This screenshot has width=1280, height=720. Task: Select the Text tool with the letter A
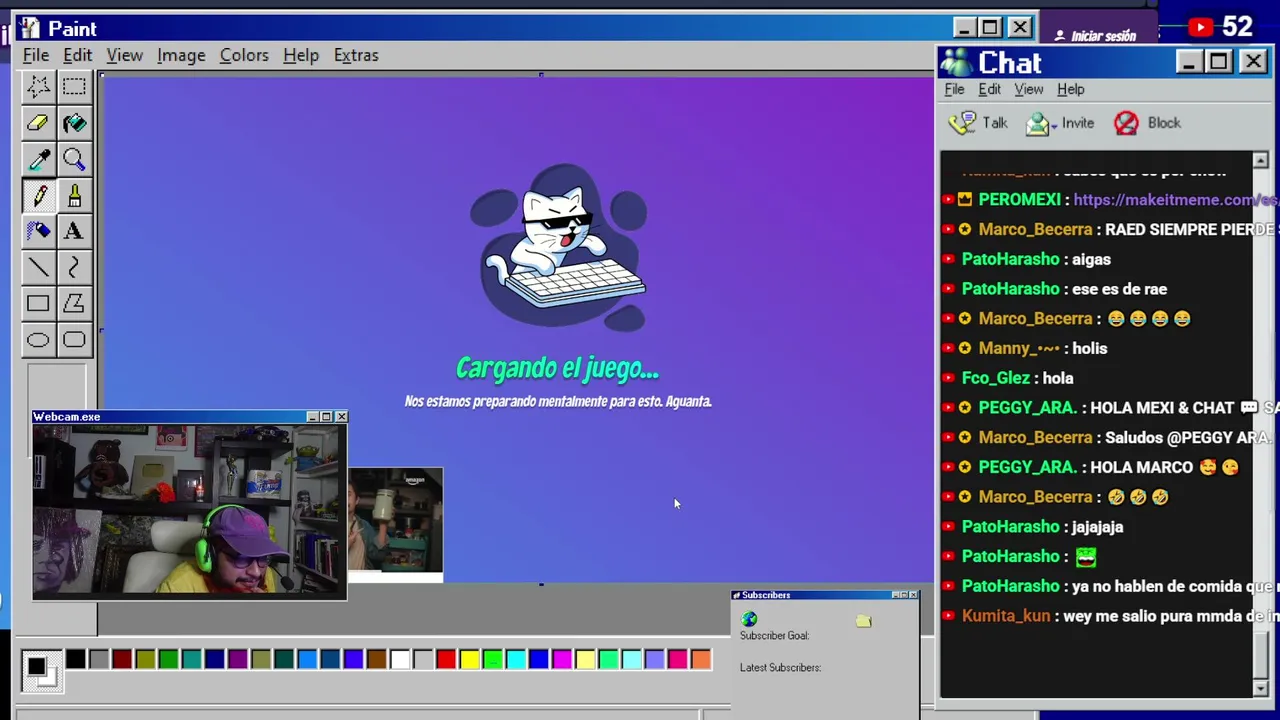click(74, 231)
